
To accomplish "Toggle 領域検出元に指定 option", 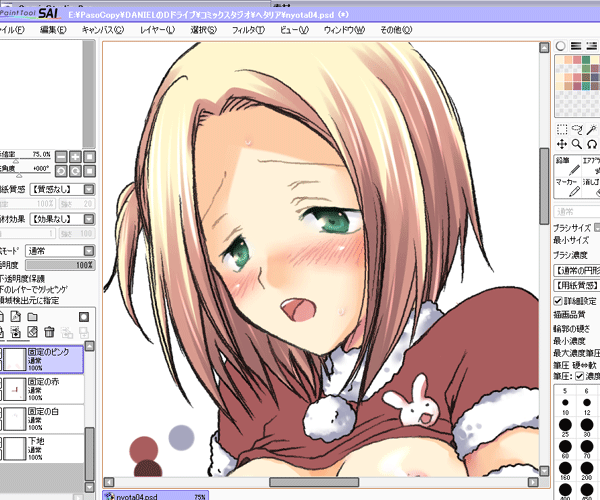I will (x=29, y=300).
